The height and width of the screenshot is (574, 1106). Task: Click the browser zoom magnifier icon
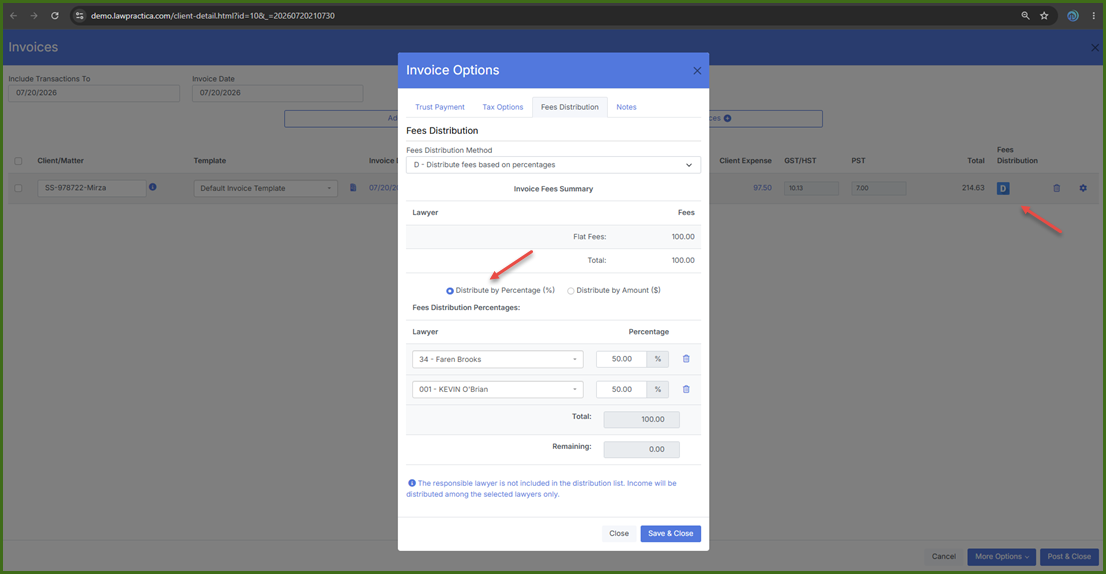pos(1025,16)
